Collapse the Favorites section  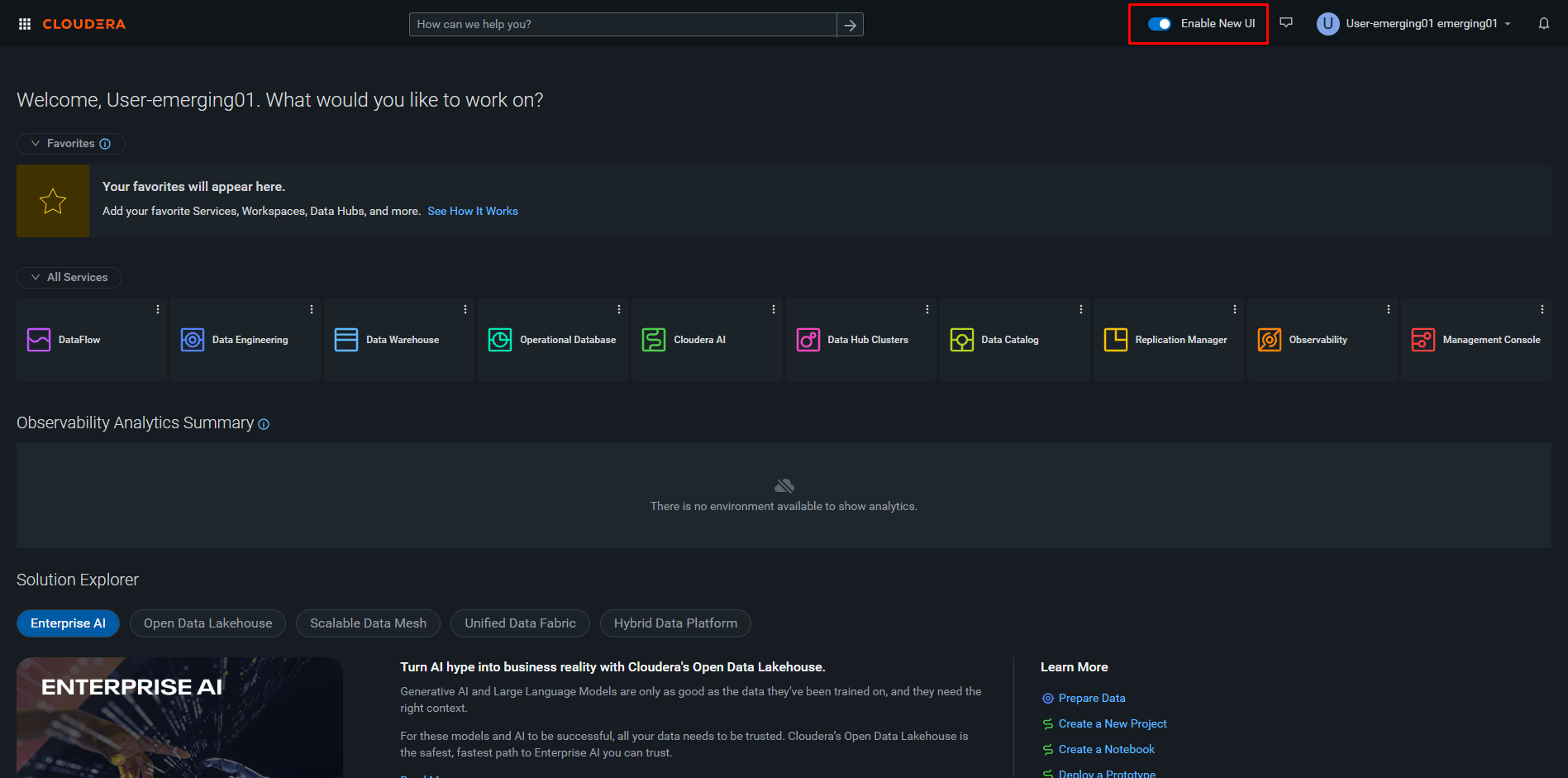point(70,144)
